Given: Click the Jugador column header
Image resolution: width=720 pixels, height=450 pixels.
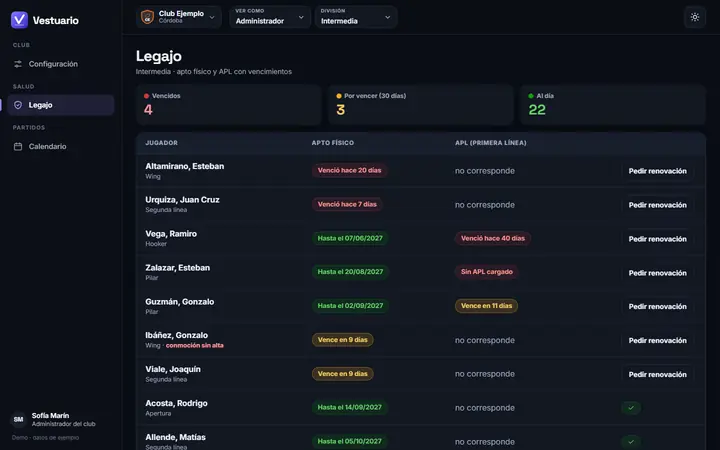Looking at the screenshot, I should click(x=162, y=143).
